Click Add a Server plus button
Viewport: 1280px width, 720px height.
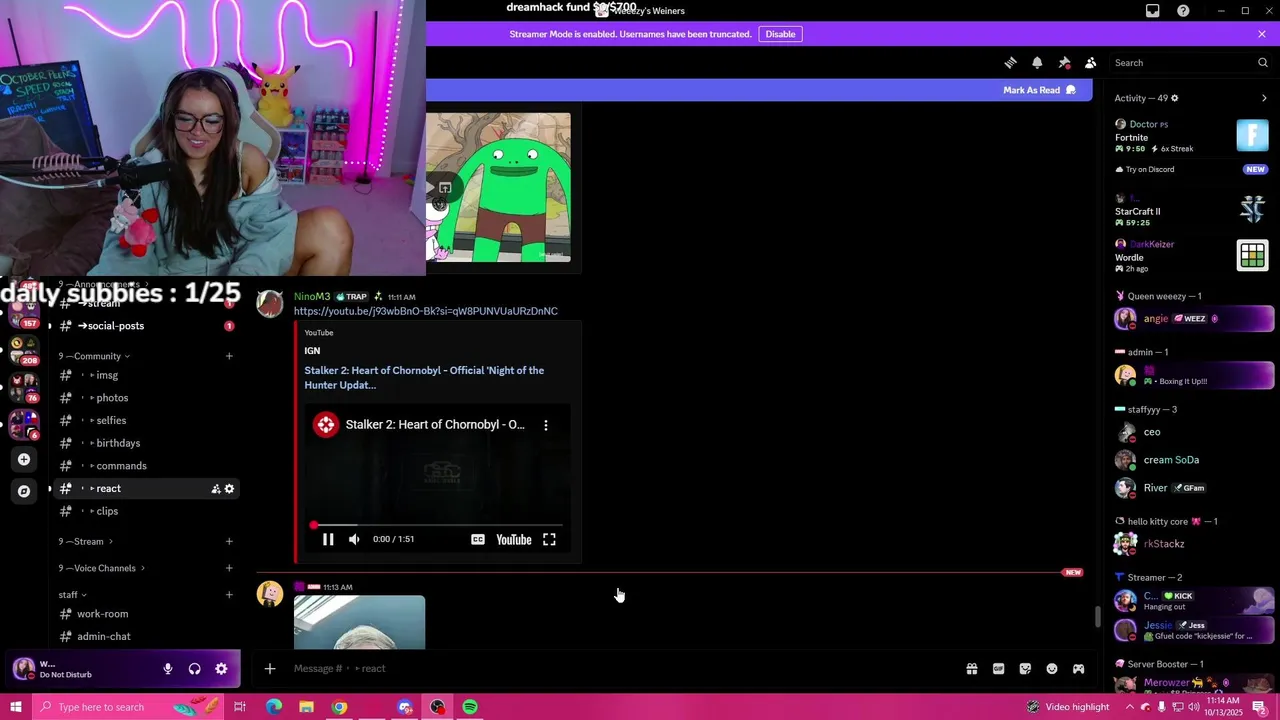coord(24,459)
